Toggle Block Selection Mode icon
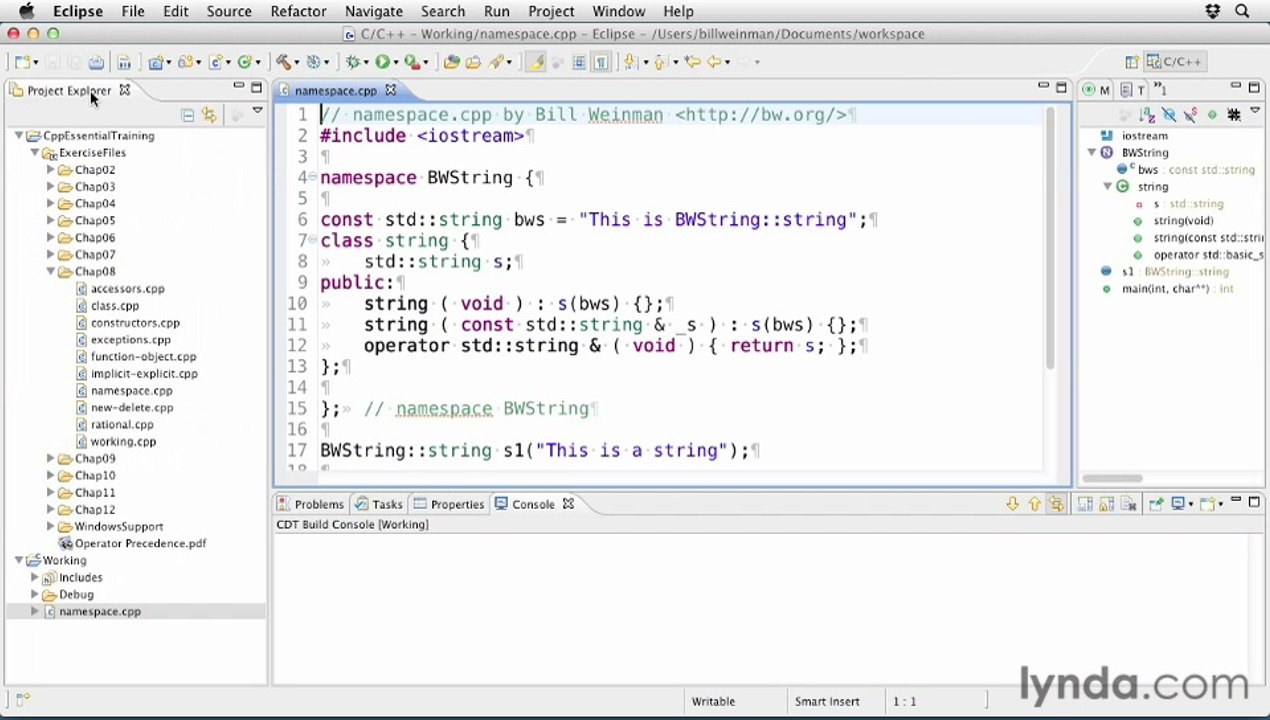 click(x=578, y=62)
